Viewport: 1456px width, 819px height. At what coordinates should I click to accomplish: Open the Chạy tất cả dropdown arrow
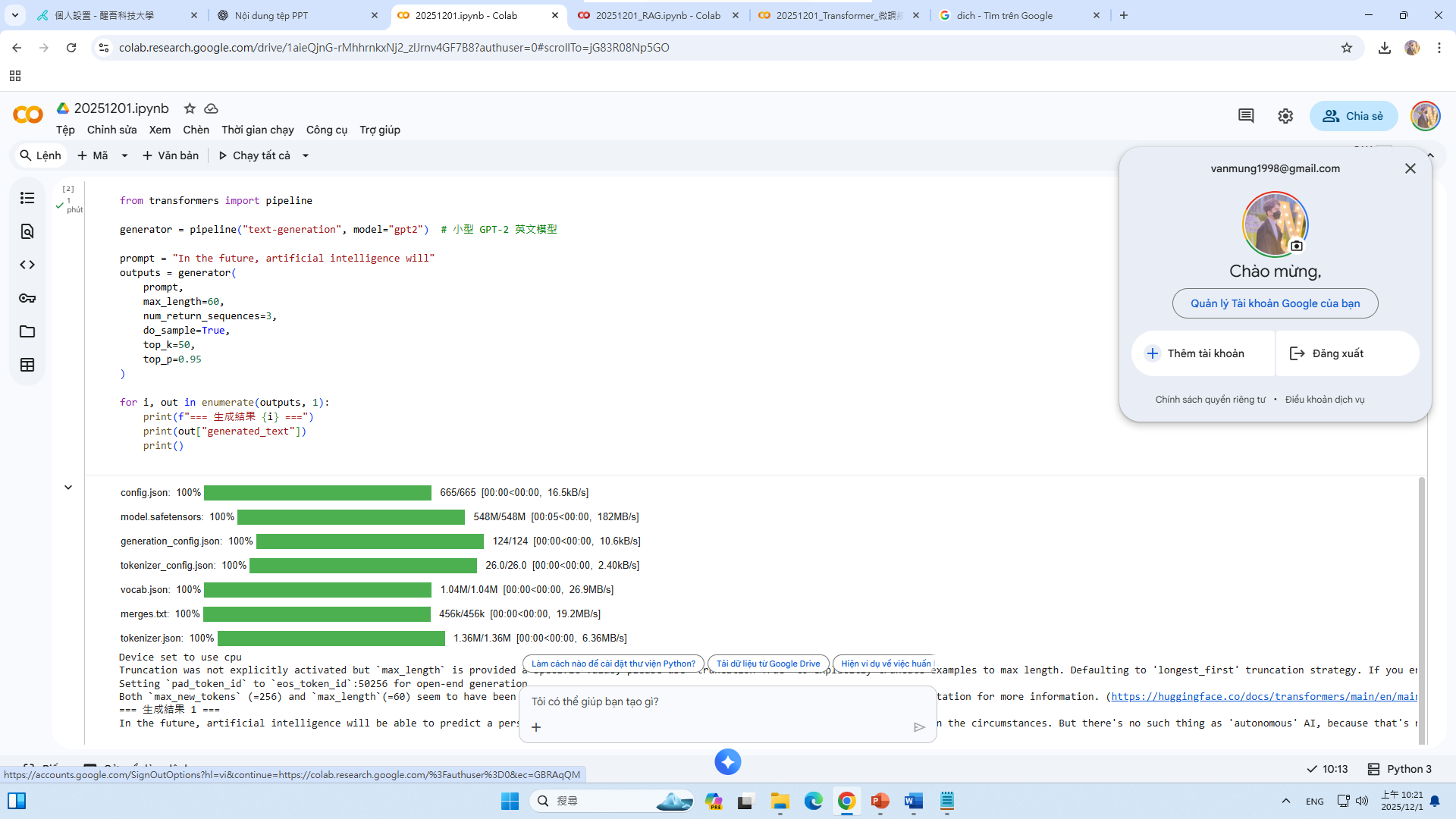306,155
